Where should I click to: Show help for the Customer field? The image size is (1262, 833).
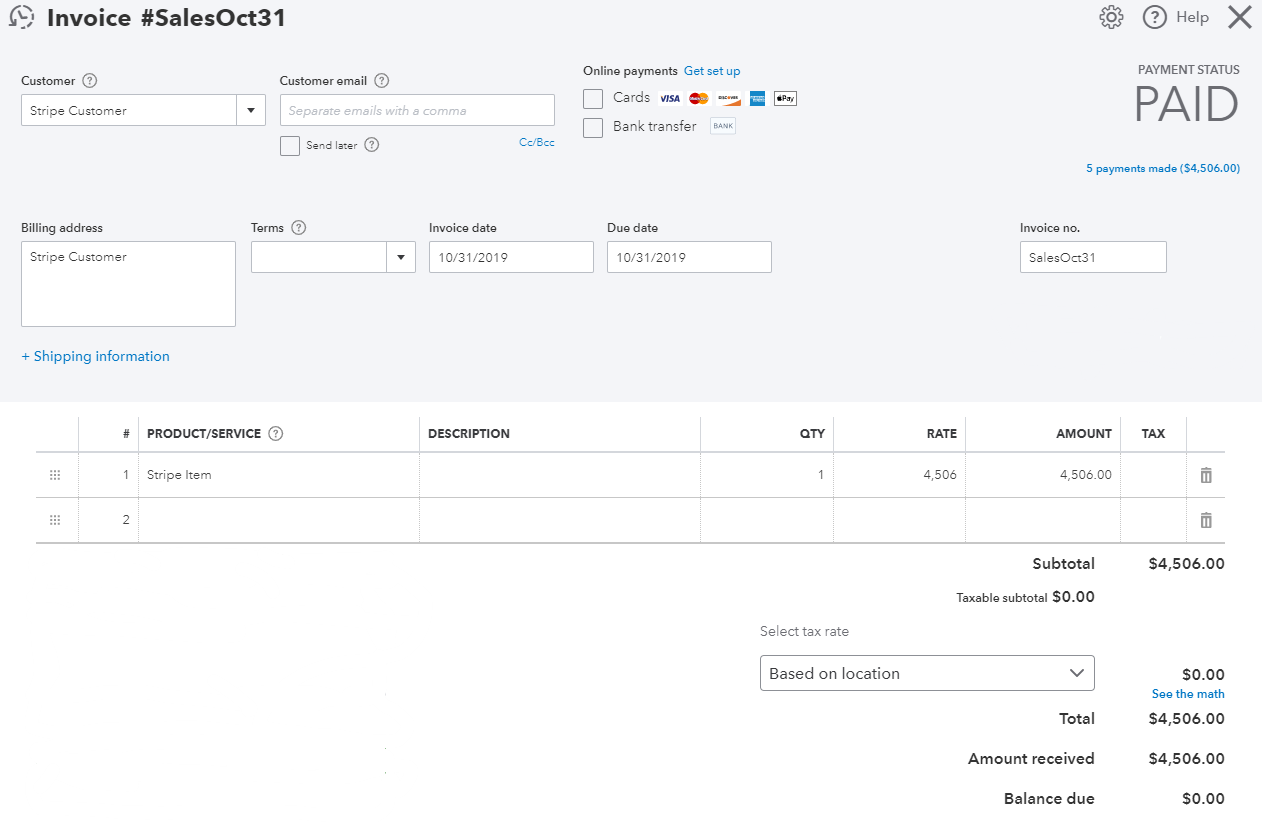90,81
